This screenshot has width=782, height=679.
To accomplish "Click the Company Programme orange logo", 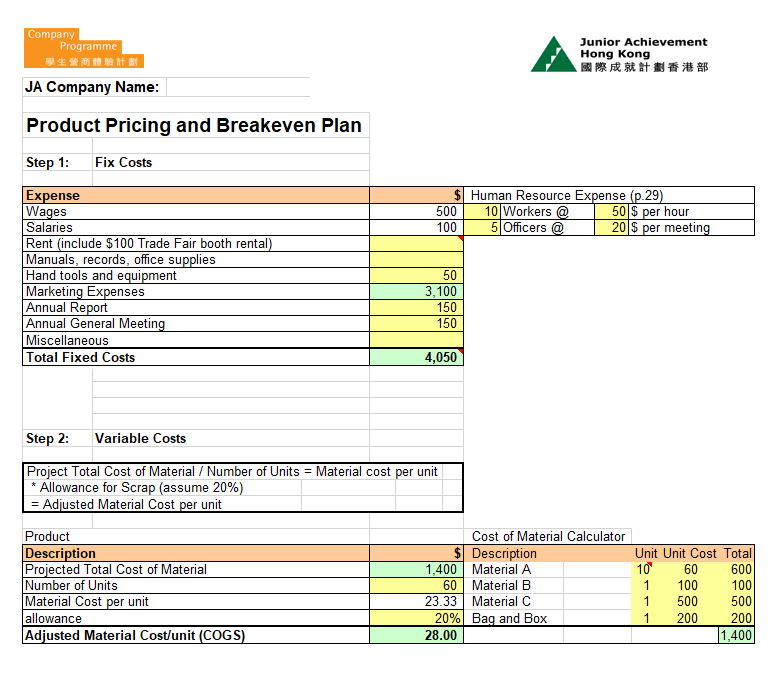I will click(83, 48).
